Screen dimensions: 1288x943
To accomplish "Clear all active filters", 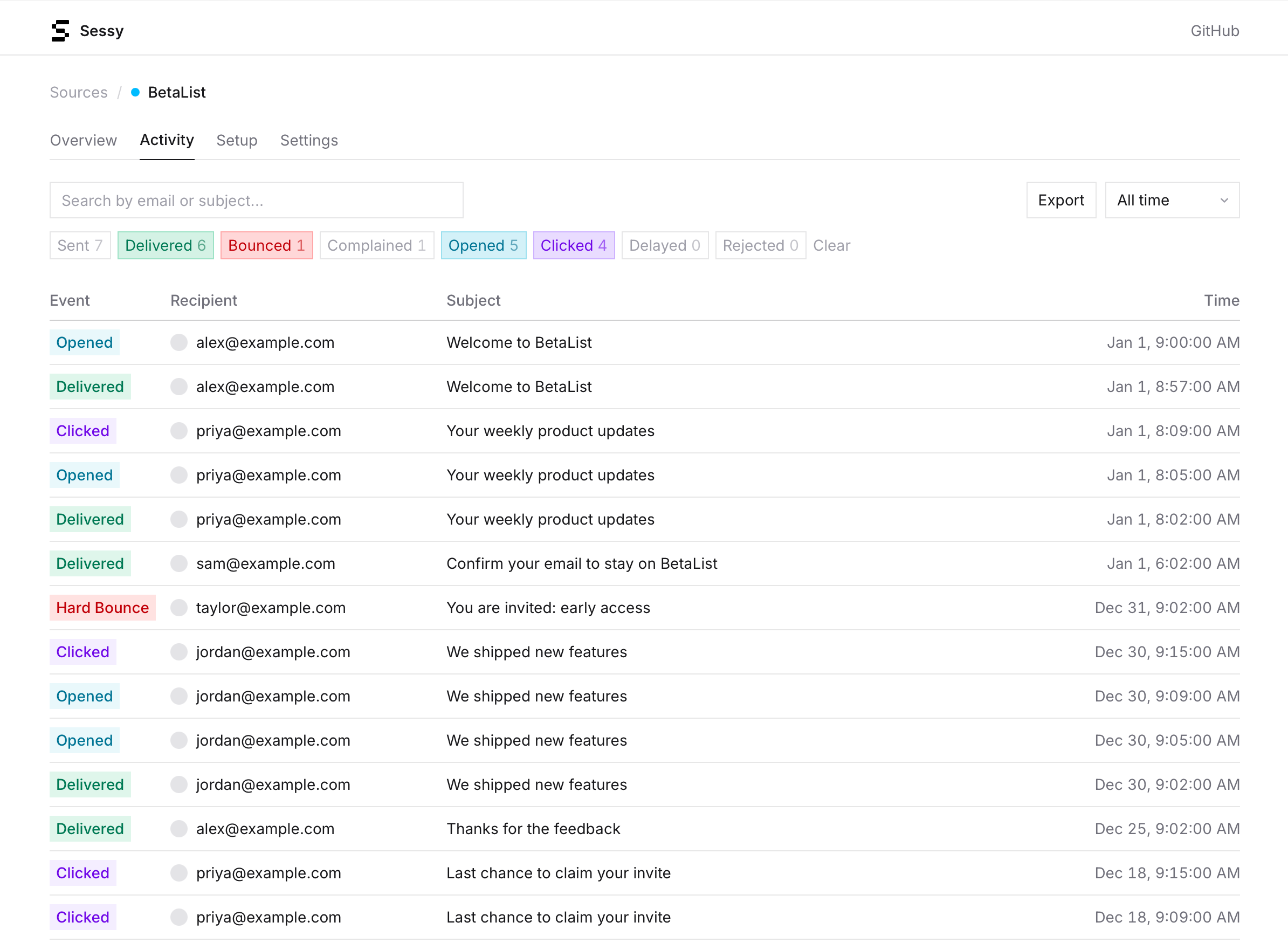I will tap(831, 245).
